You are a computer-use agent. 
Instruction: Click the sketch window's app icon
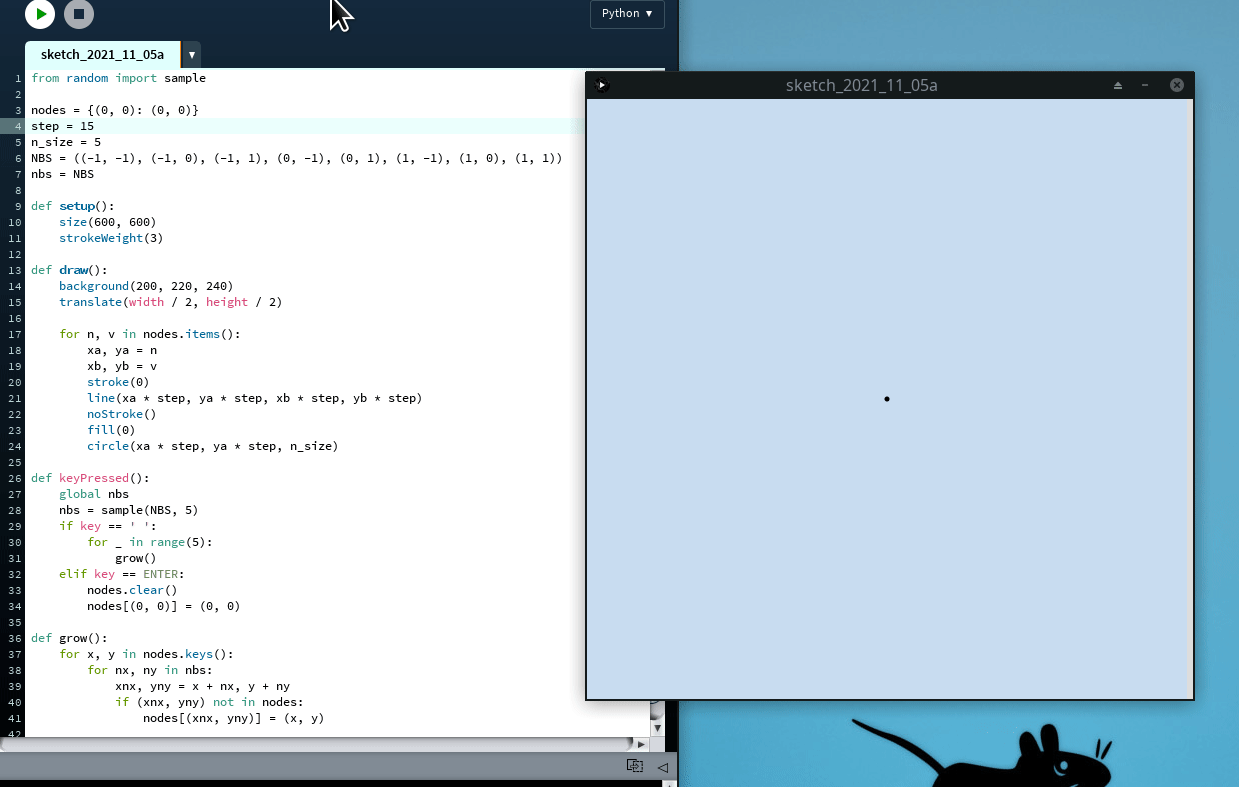[x=601, y=85]
